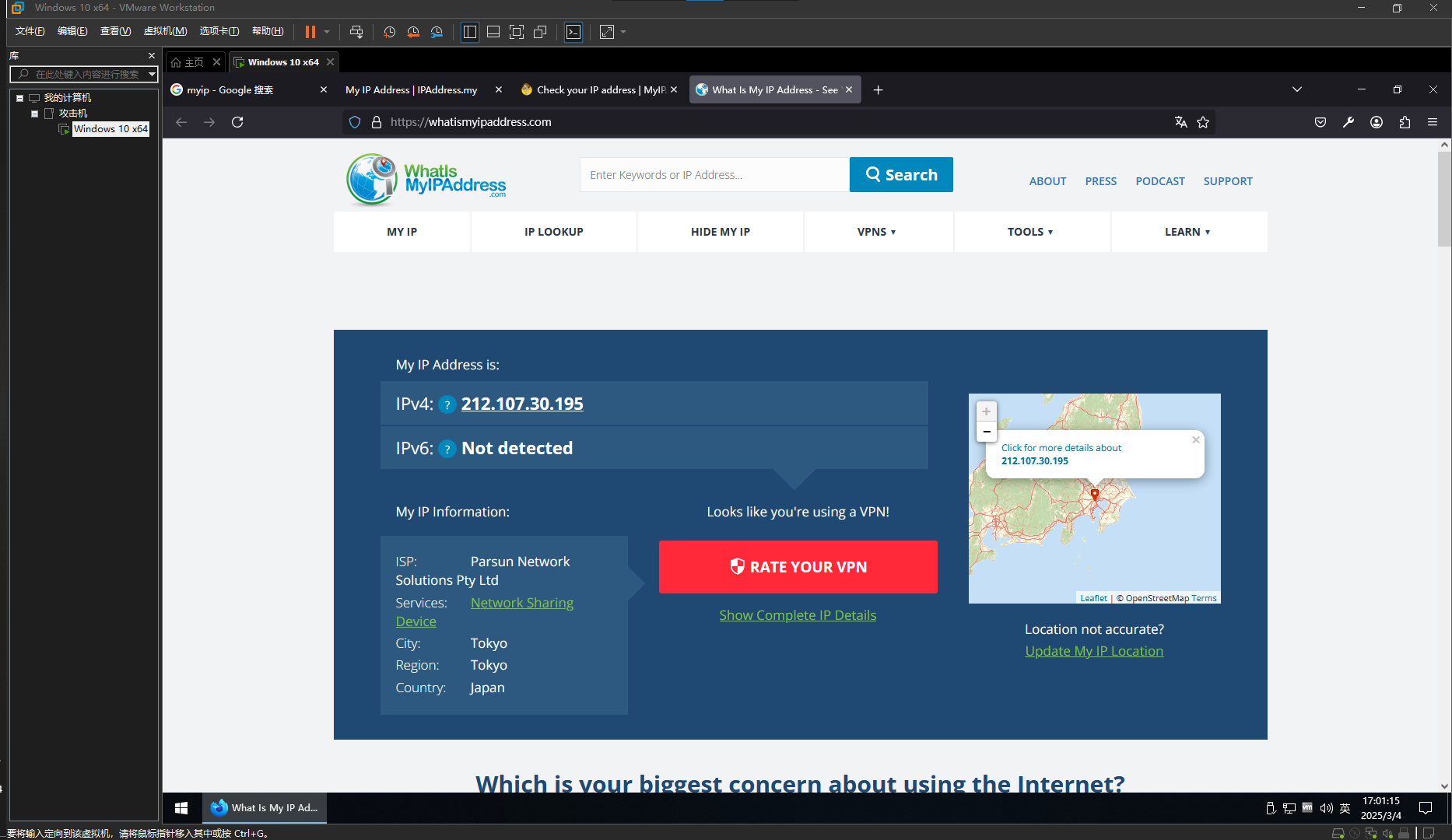Screen dimensions: 1452x840
Task: Open the 虚拟机(M) menu
Action: click(165, 31)
